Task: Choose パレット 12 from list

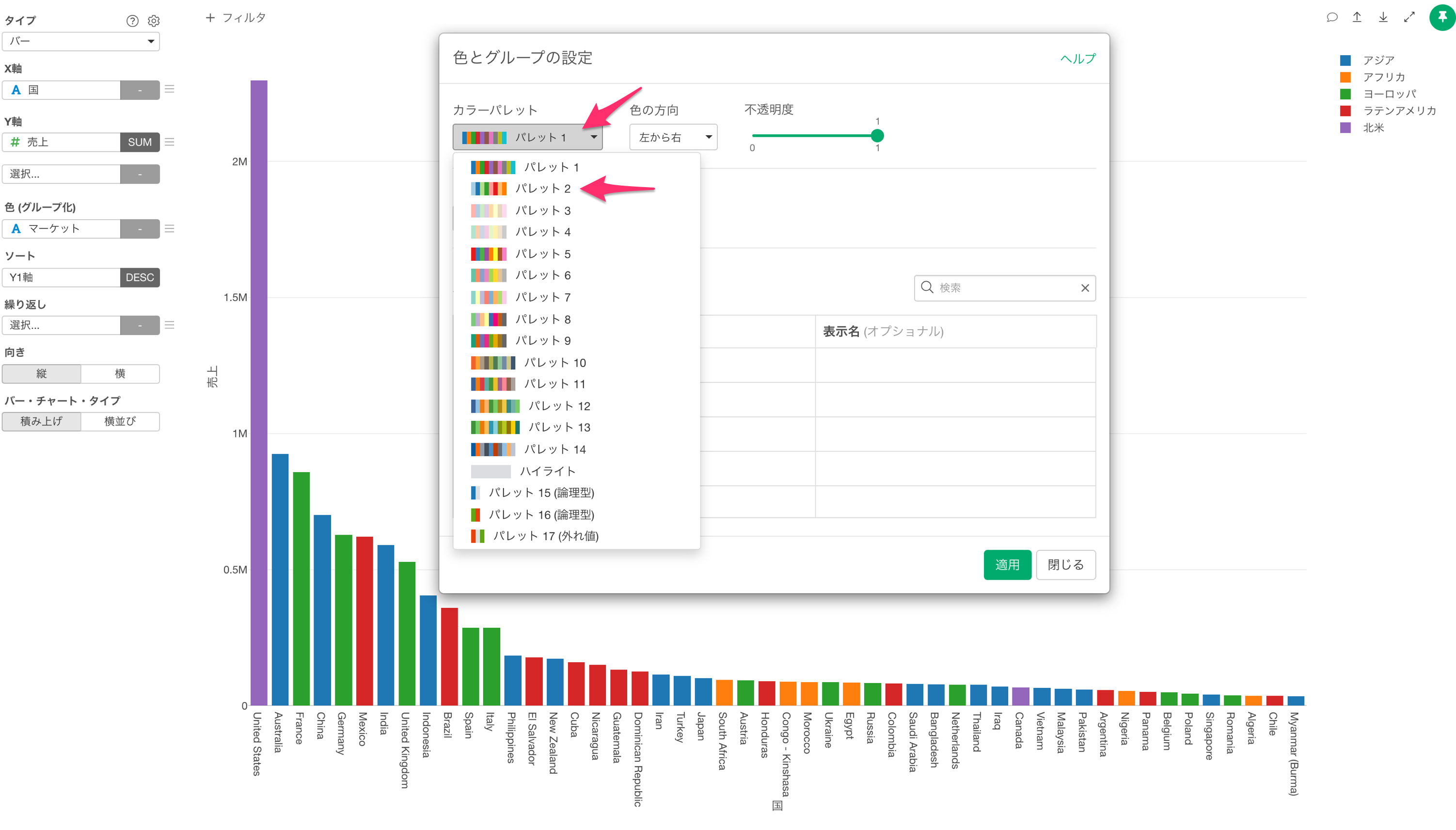Action: click(x=576, y=406)
